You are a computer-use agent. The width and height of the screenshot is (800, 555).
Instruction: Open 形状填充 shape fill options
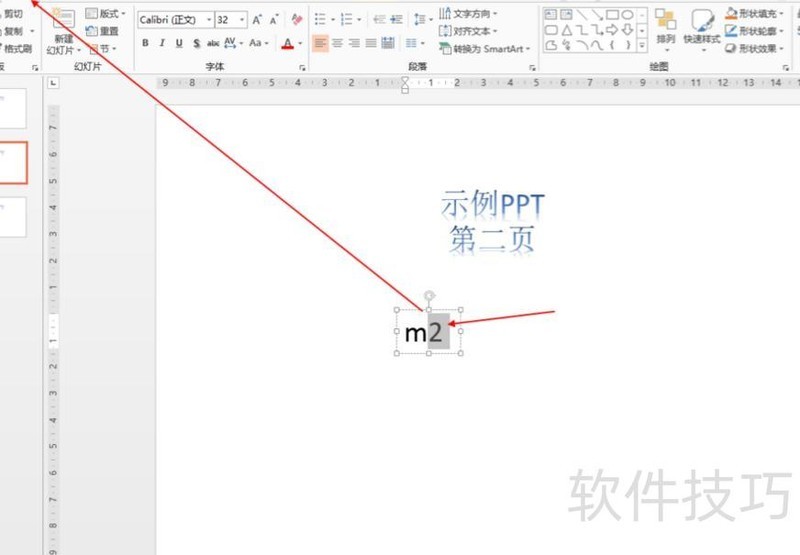(755, 13)
